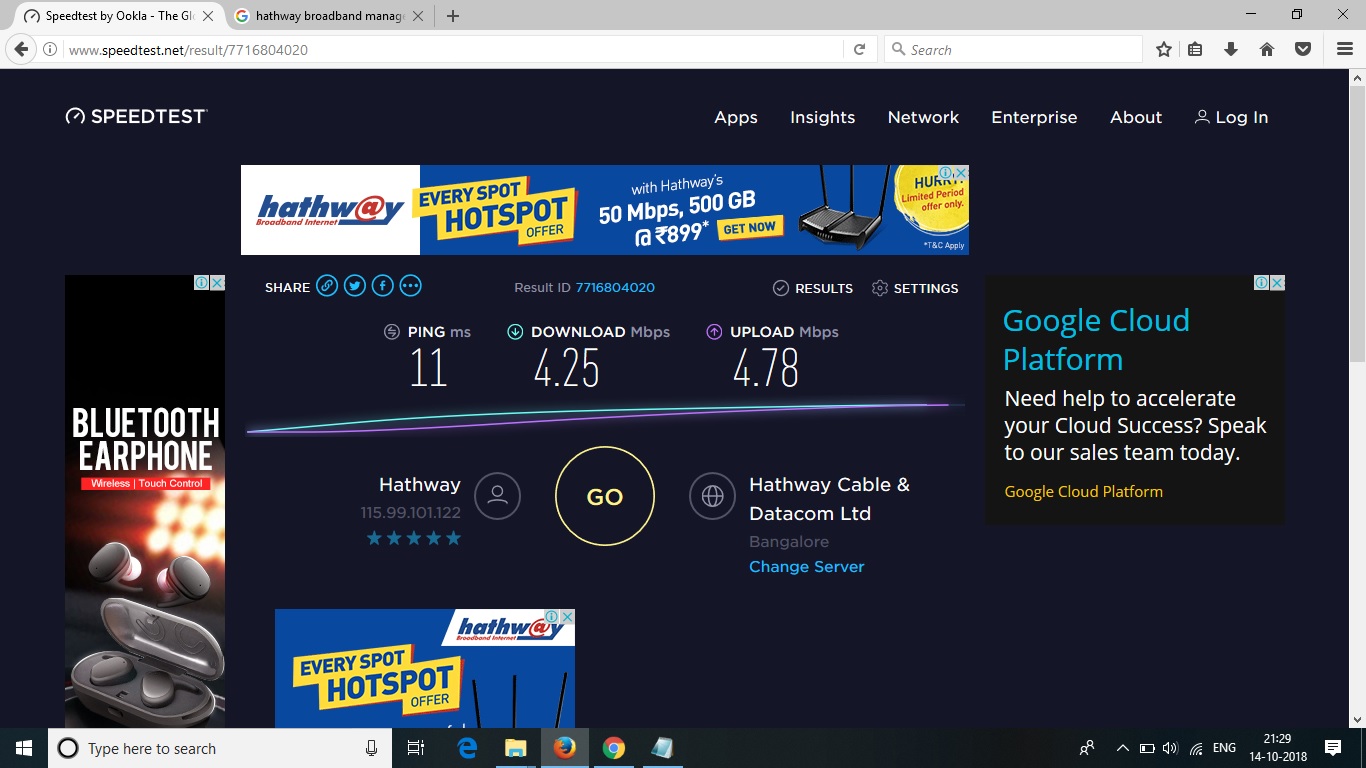Launch Chrome from the Windows taskbar

point(613,748)
